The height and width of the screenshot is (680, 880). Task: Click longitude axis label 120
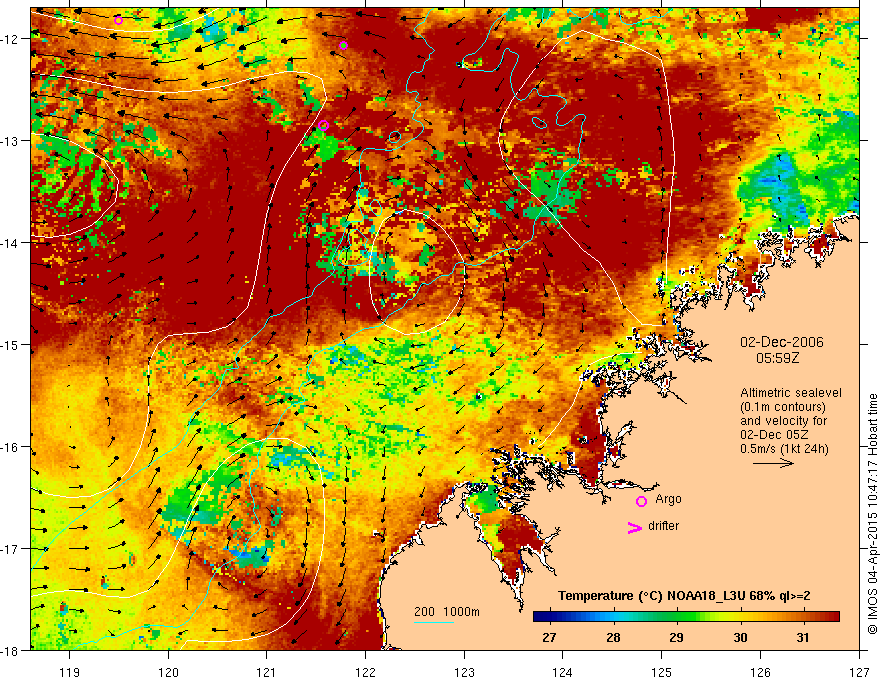[168, 672]
